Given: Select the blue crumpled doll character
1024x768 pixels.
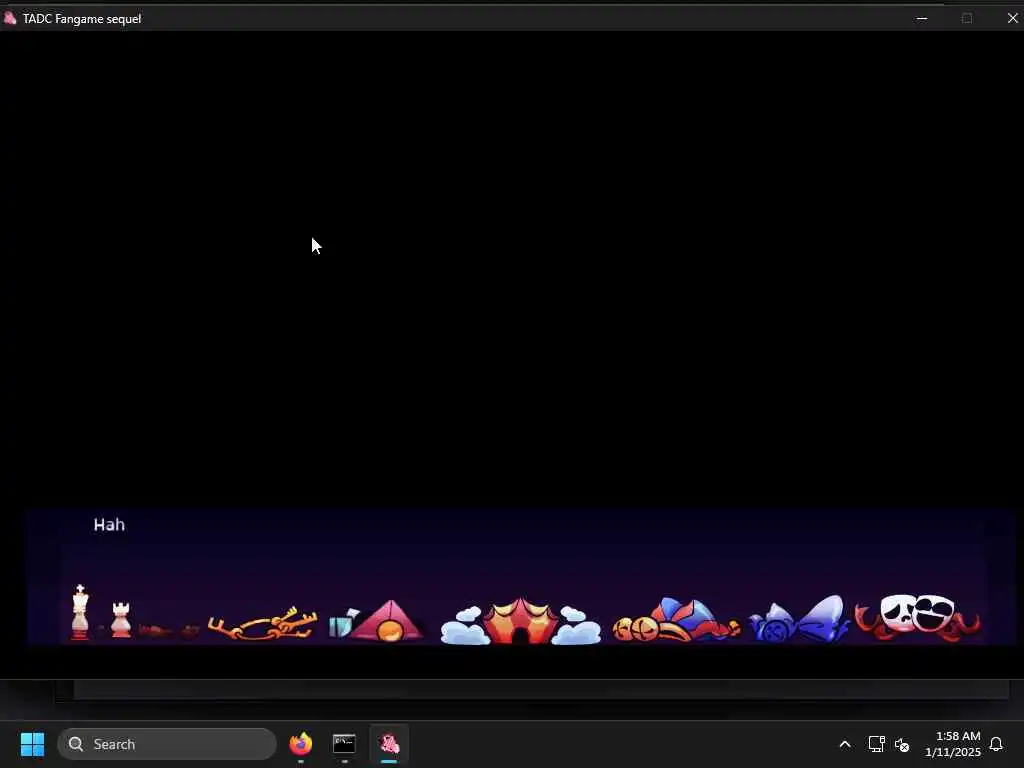Looking at the screenshot, I should point(799,619).
